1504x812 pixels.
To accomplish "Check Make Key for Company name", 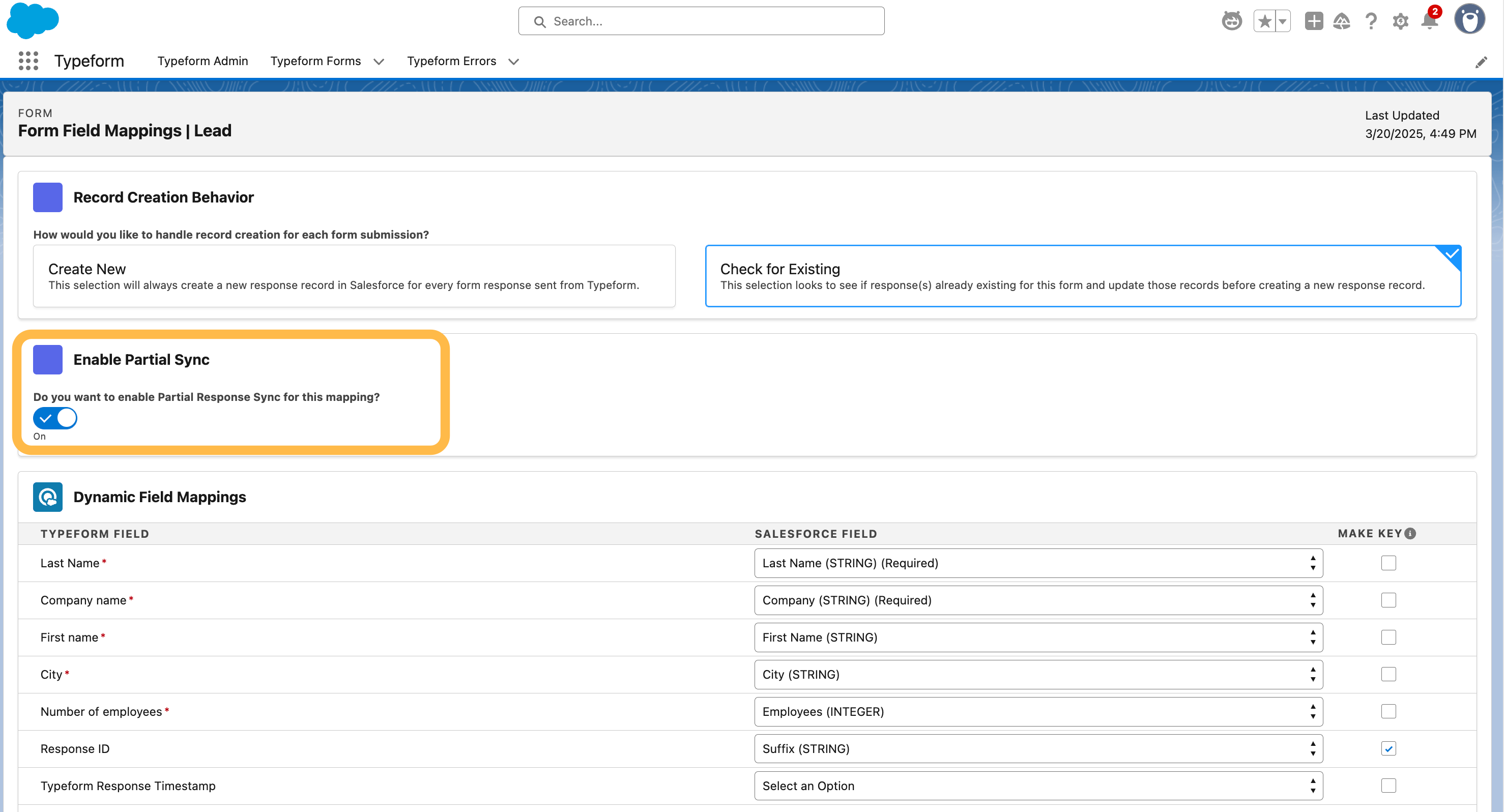I will [x=1389, y=600].
